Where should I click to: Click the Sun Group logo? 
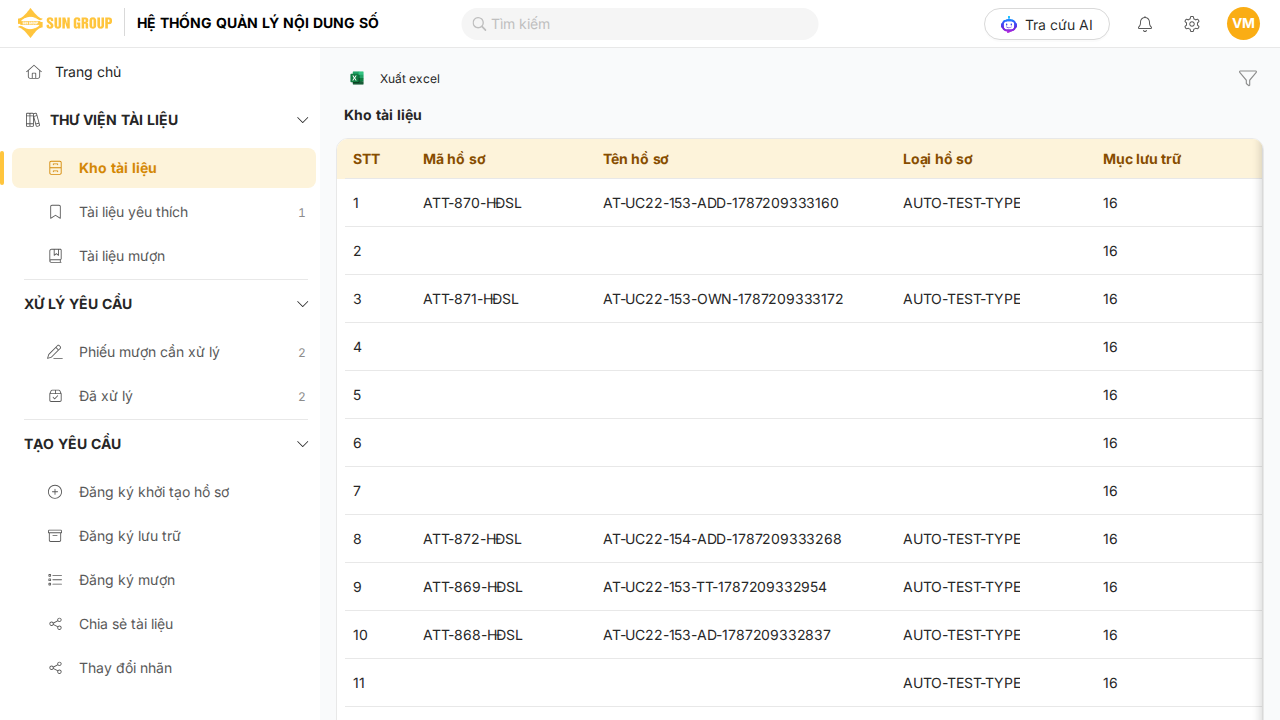pos(64,23)
